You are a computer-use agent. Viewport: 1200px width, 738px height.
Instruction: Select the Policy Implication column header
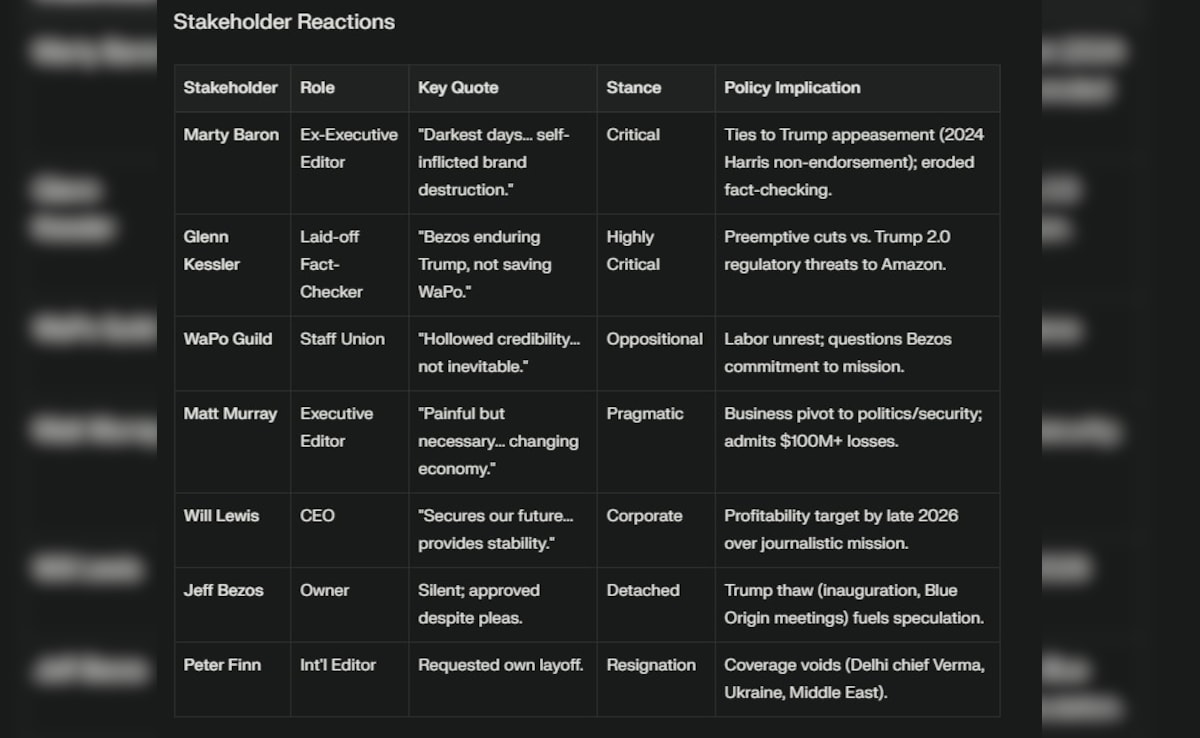click(x=792, y=88)
